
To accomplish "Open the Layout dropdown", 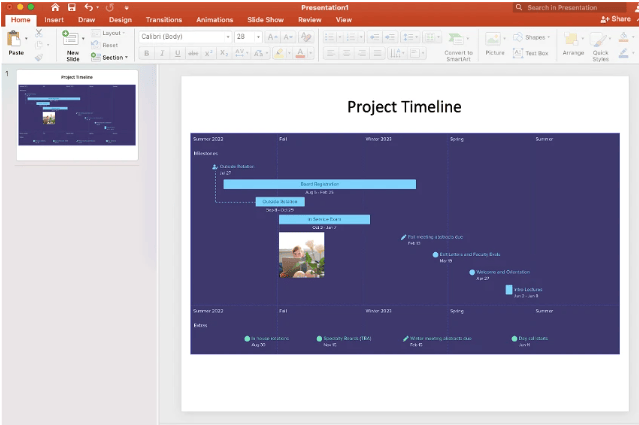I will (x=112, y=32).
